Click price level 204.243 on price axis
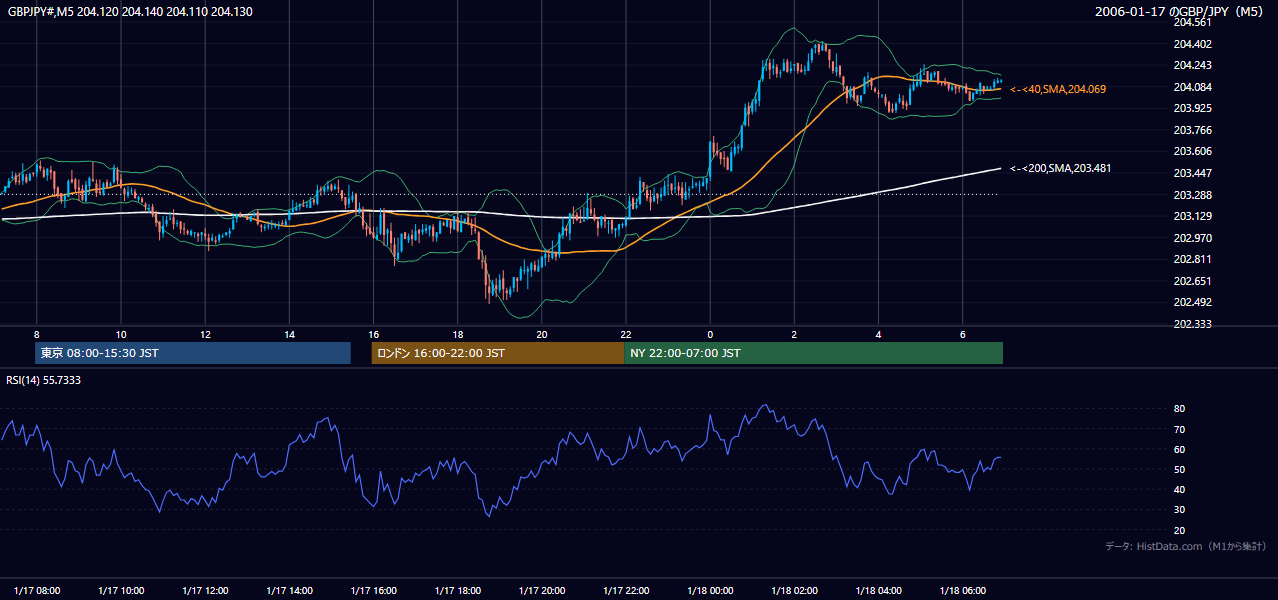The width and height of the screenshot is (1278, 600). (x=1192, y=65)
